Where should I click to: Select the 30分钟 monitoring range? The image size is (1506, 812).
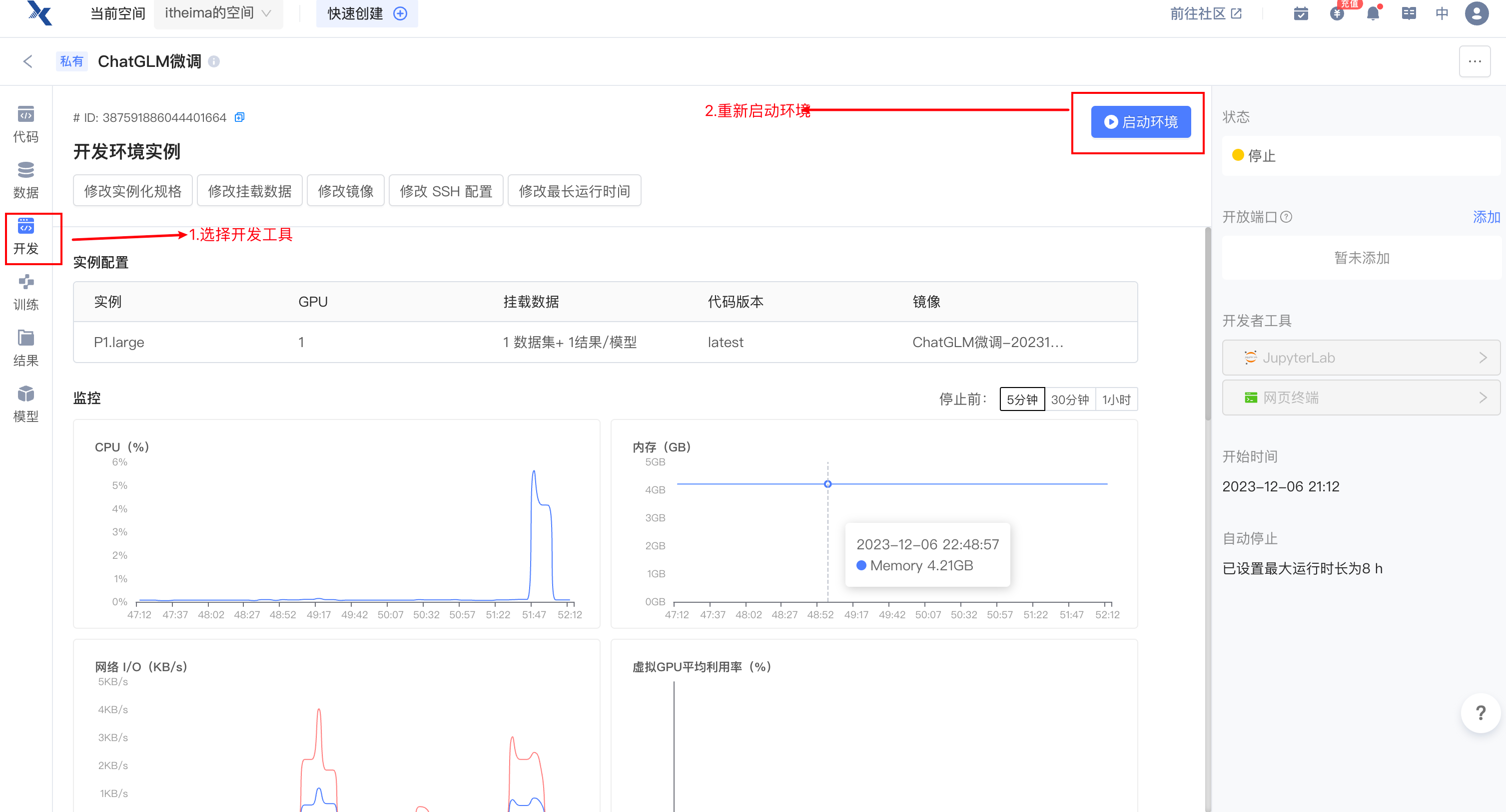[x=1070, y=400]
